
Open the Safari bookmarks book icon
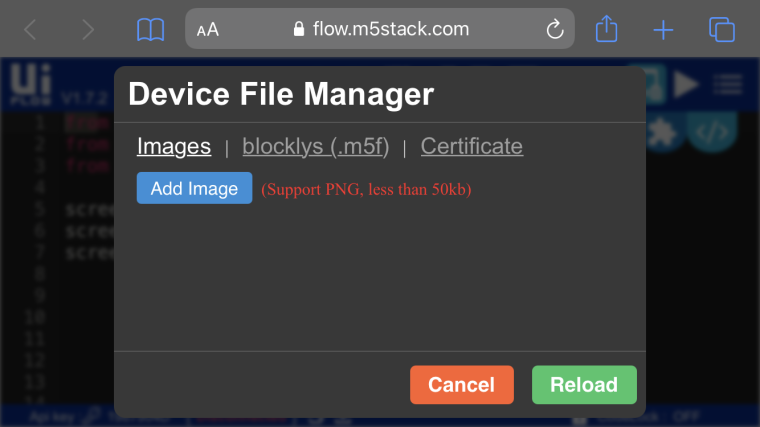click(x=150, y=30)
